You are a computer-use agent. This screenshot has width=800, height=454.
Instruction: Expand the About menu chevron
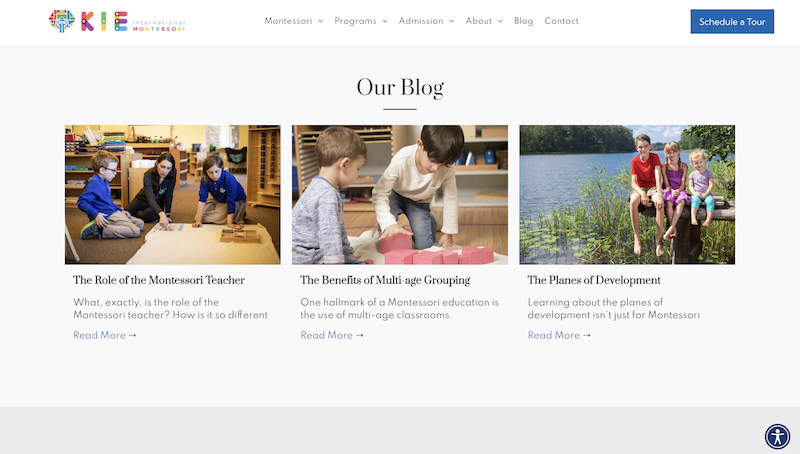pos(500,21)
